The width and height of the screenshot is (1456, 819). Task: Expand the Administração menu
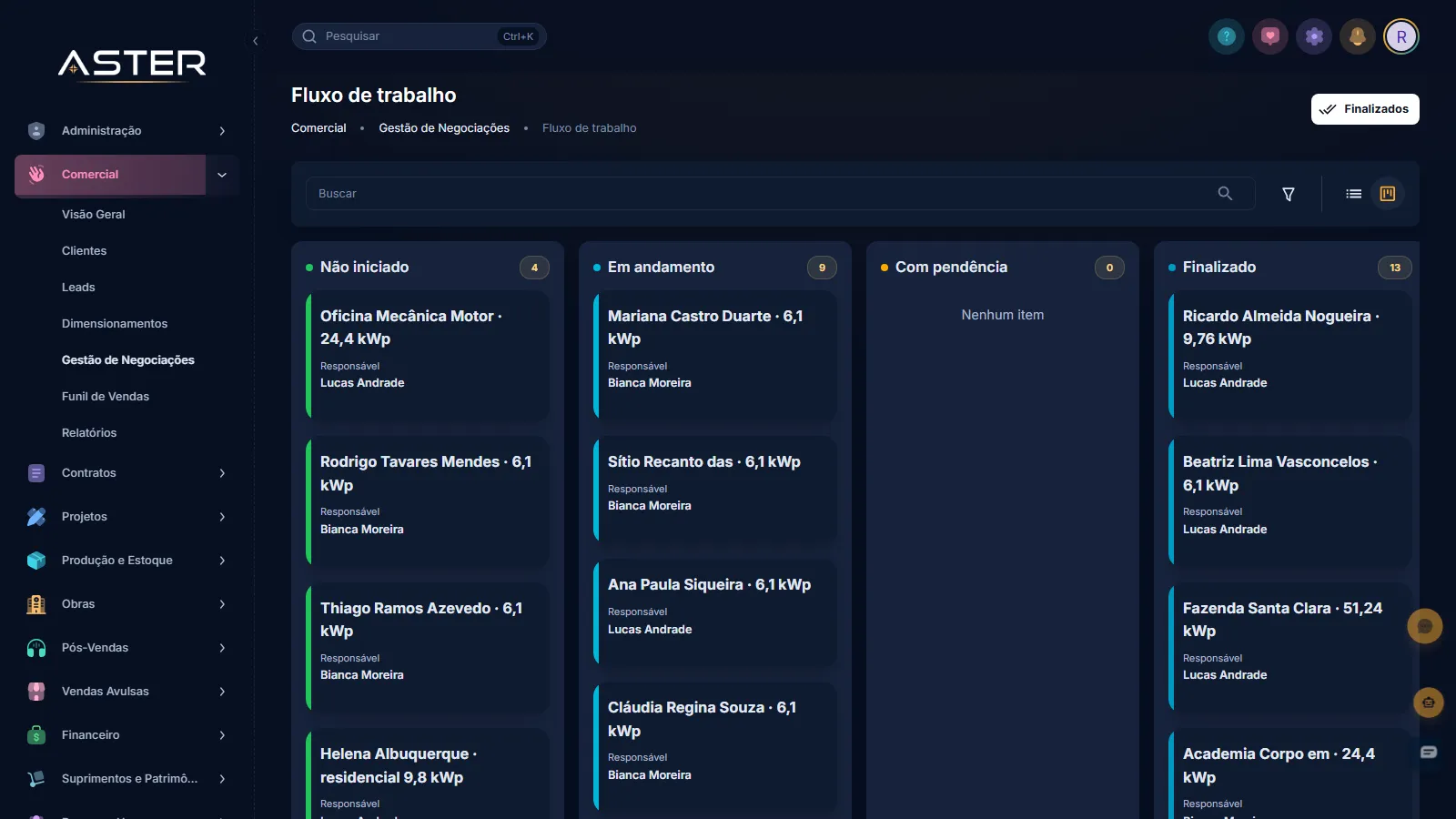[x=127, y=131]
